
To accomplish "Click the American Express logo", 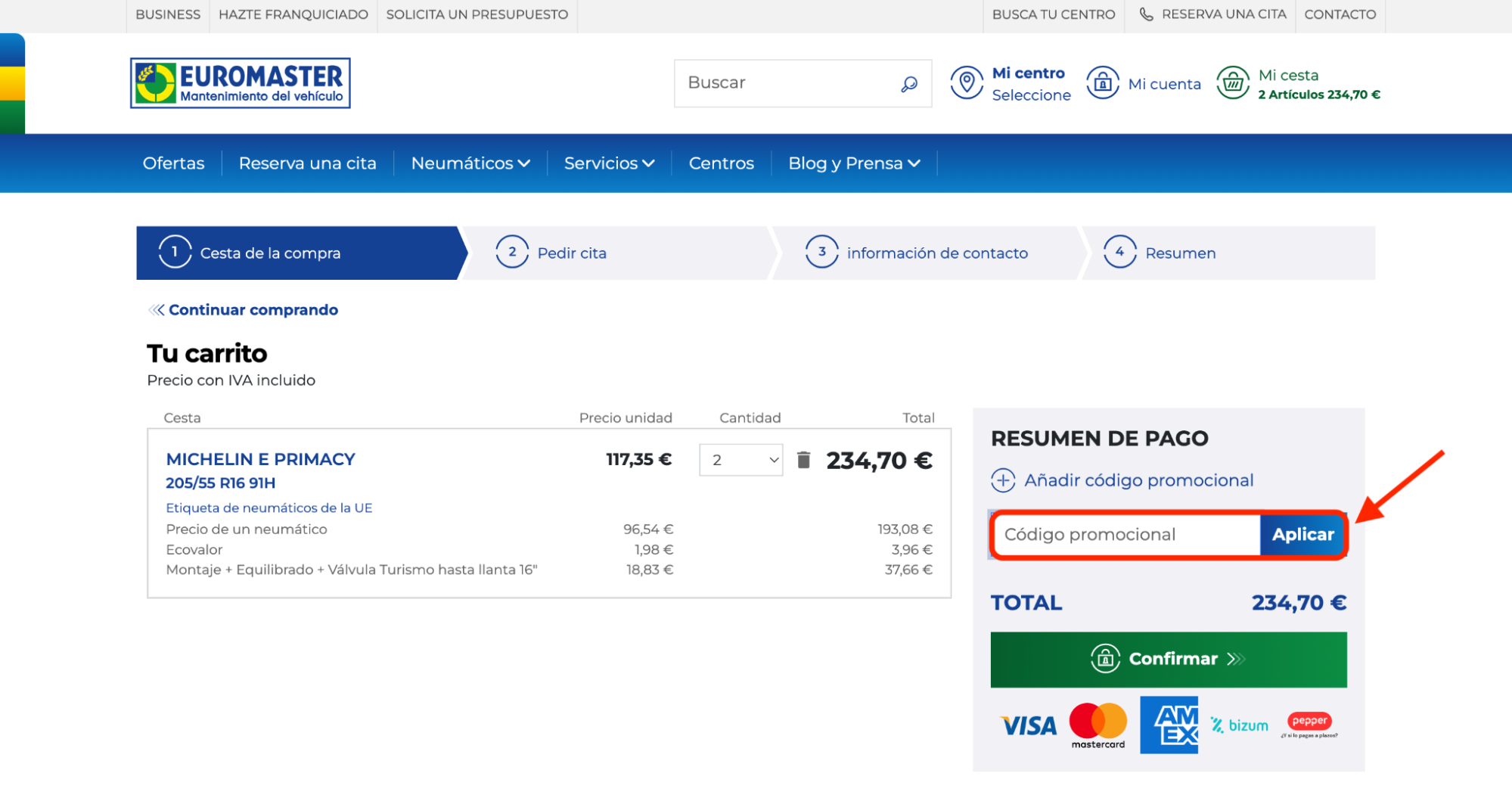I will click(x=1169, y=725).
